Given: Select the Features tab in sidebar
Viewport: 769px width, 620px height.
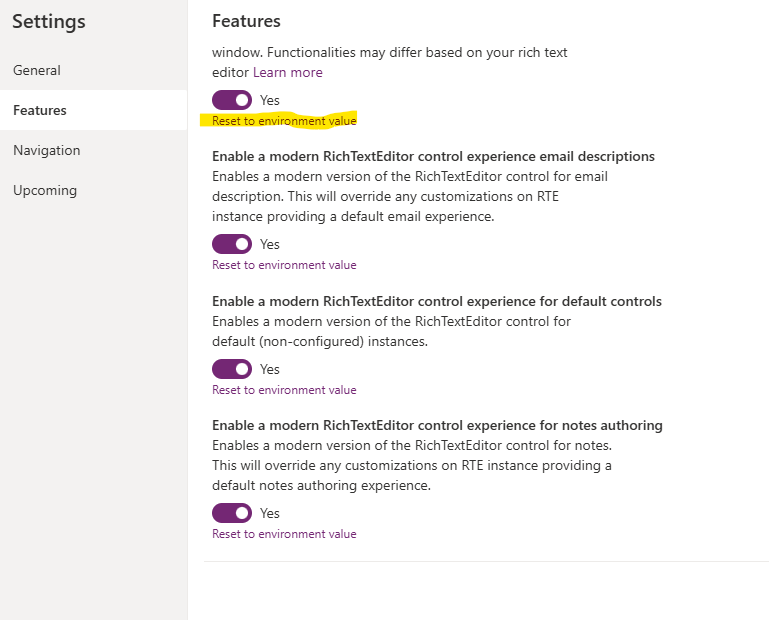Looking at the screenshot, I should pyautogui.click(x=40, y=110).
